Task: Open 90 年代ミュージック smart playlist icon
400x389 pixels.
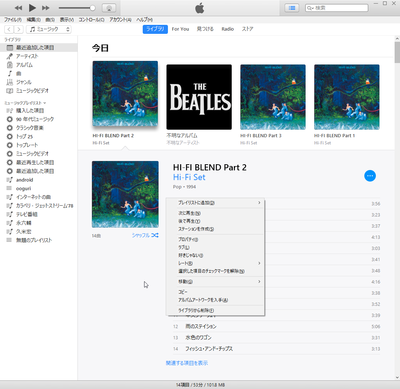Action: pos(10,119)
